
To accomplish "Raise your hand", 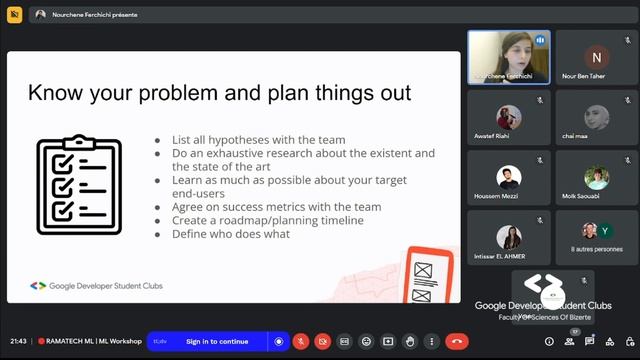I will tap(410, 341).
